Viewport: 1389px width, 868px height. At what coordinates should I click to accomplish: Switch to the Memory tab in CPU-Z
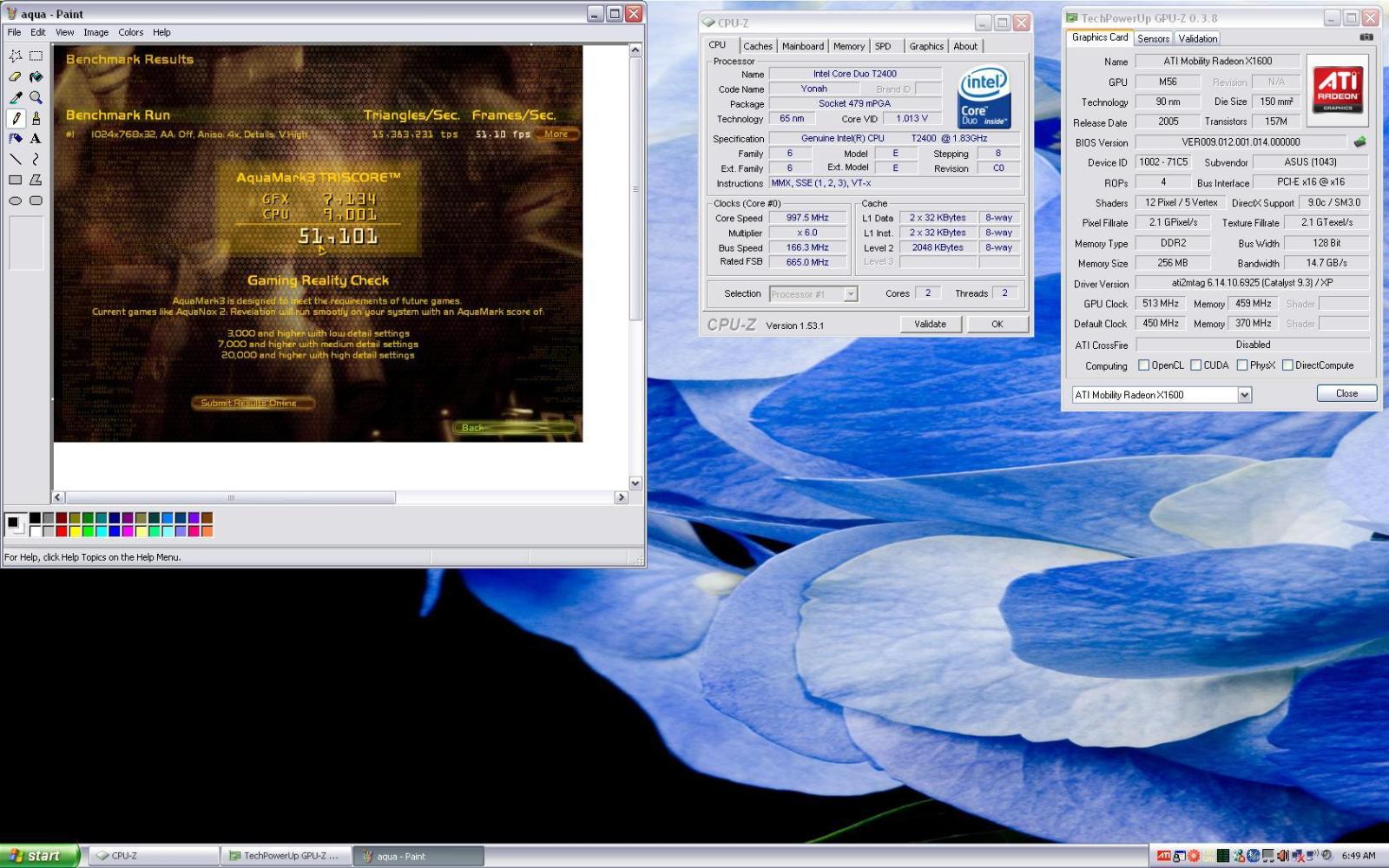pos(849,46)
